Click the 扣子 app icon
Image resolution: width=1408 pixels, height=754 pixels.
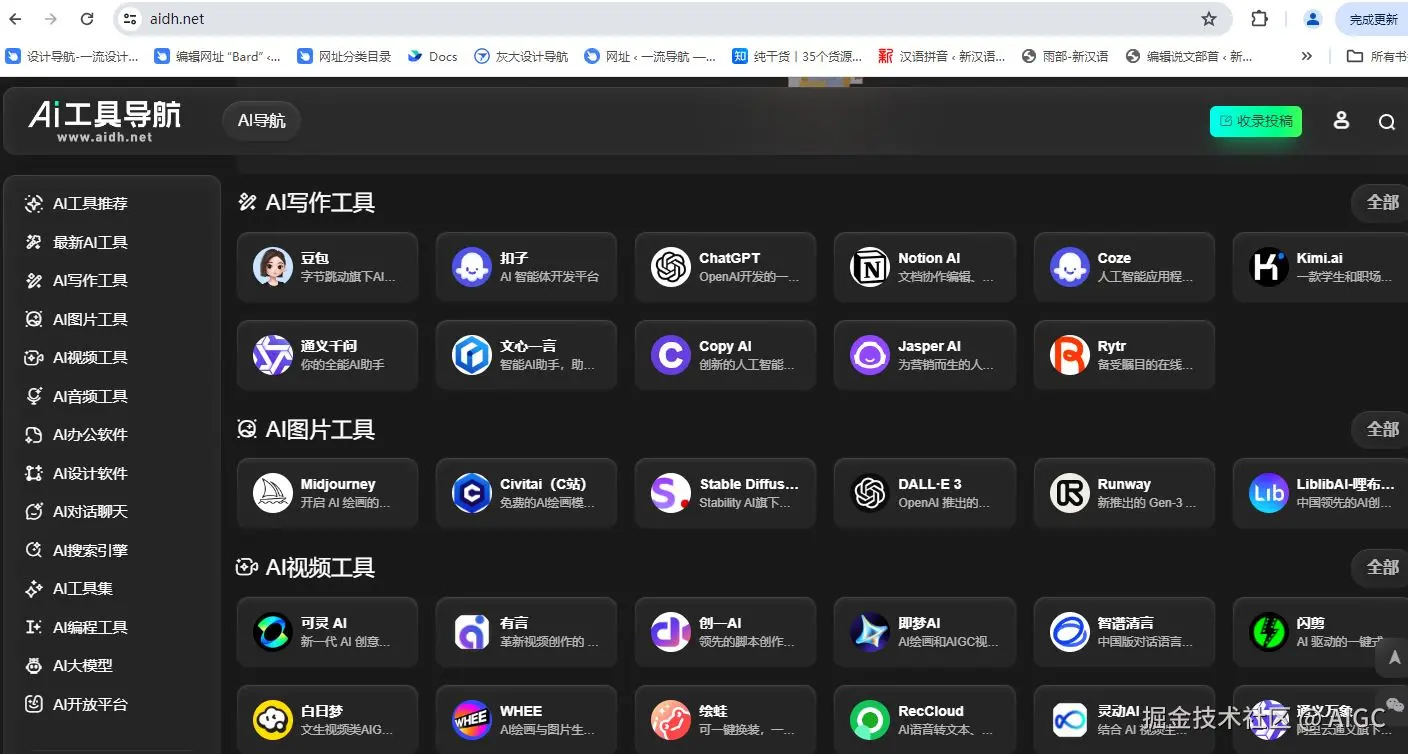(x=471, y=267)
